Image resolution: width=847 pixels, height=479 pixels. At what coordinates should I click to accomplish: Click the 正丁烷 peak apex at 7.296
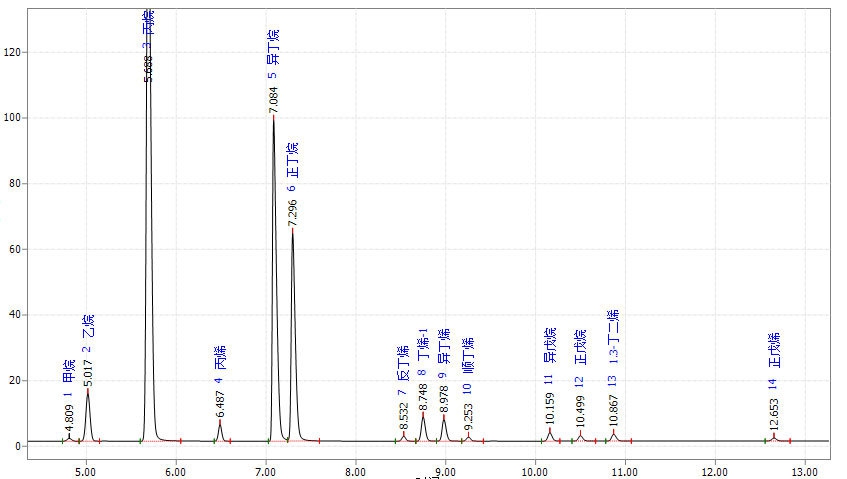click(x=293, y=230)
